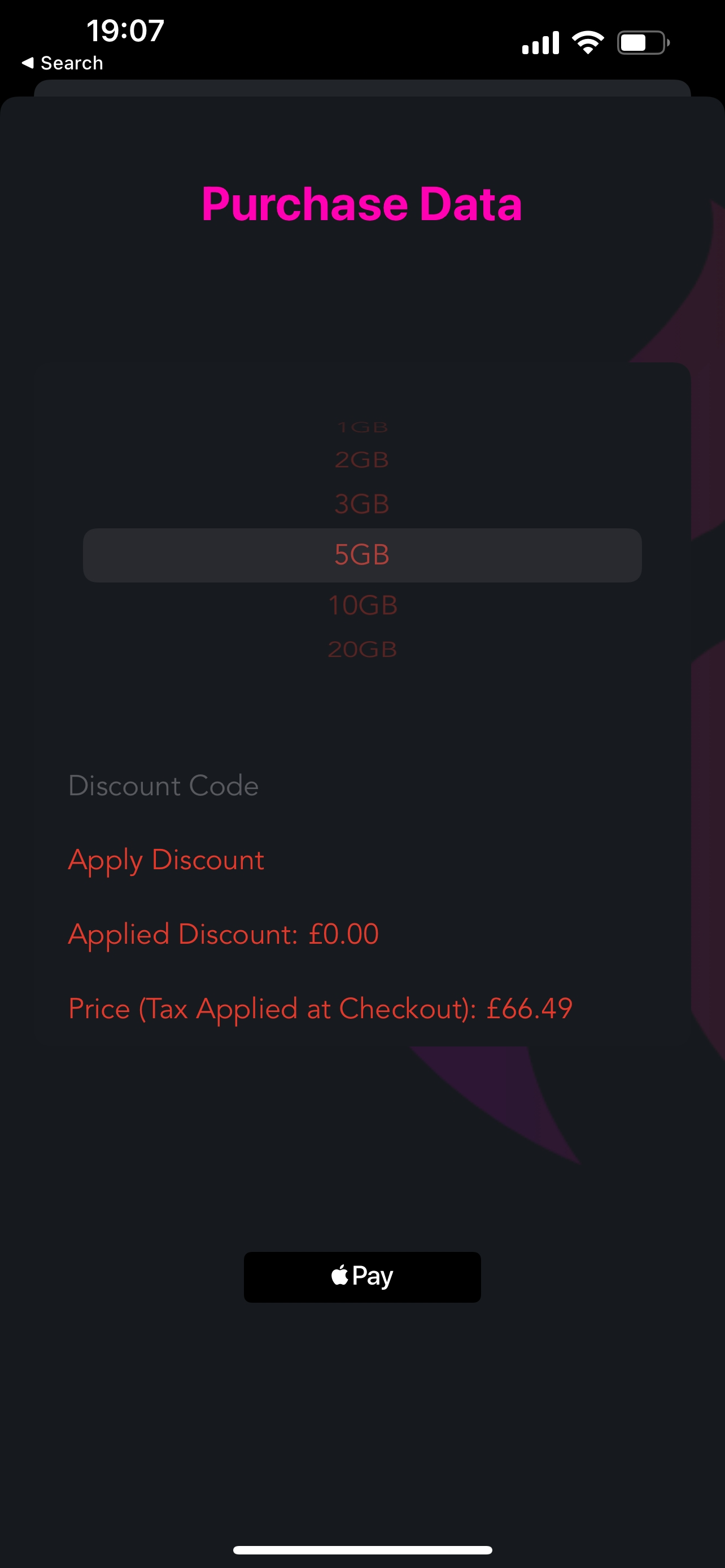The image size is (725, 1568).
Task: Tap the cellular signal bars icon
Action: point(540,42)
